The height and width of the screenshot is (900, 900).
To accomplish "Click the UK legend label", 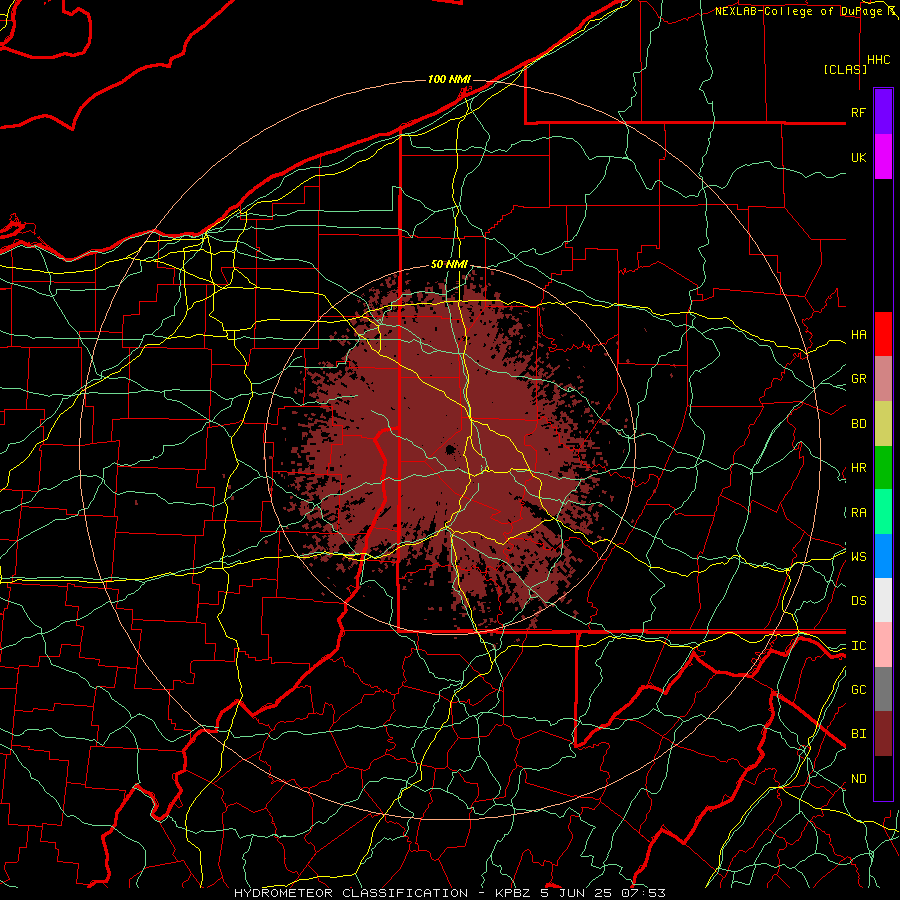I will (x=858, y=157).
